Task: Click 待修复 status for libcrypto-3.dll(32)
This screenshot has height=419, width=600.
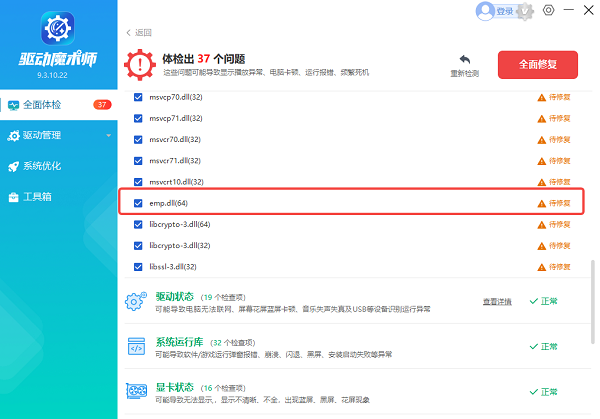Action: tap(560, 246)
